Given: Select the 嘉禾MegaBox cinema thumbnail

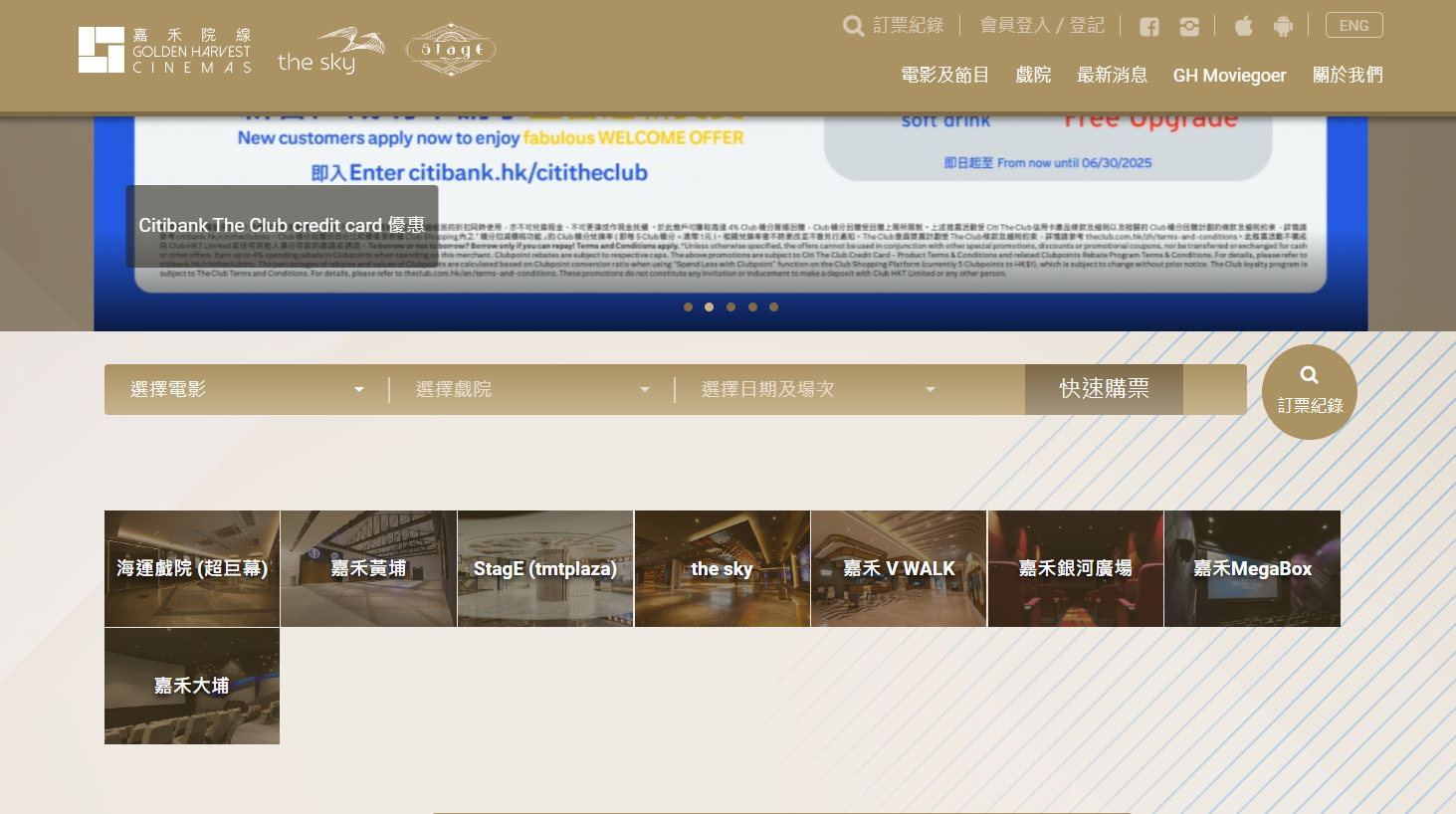Looking at the screenshot, I should [1252, 569].
